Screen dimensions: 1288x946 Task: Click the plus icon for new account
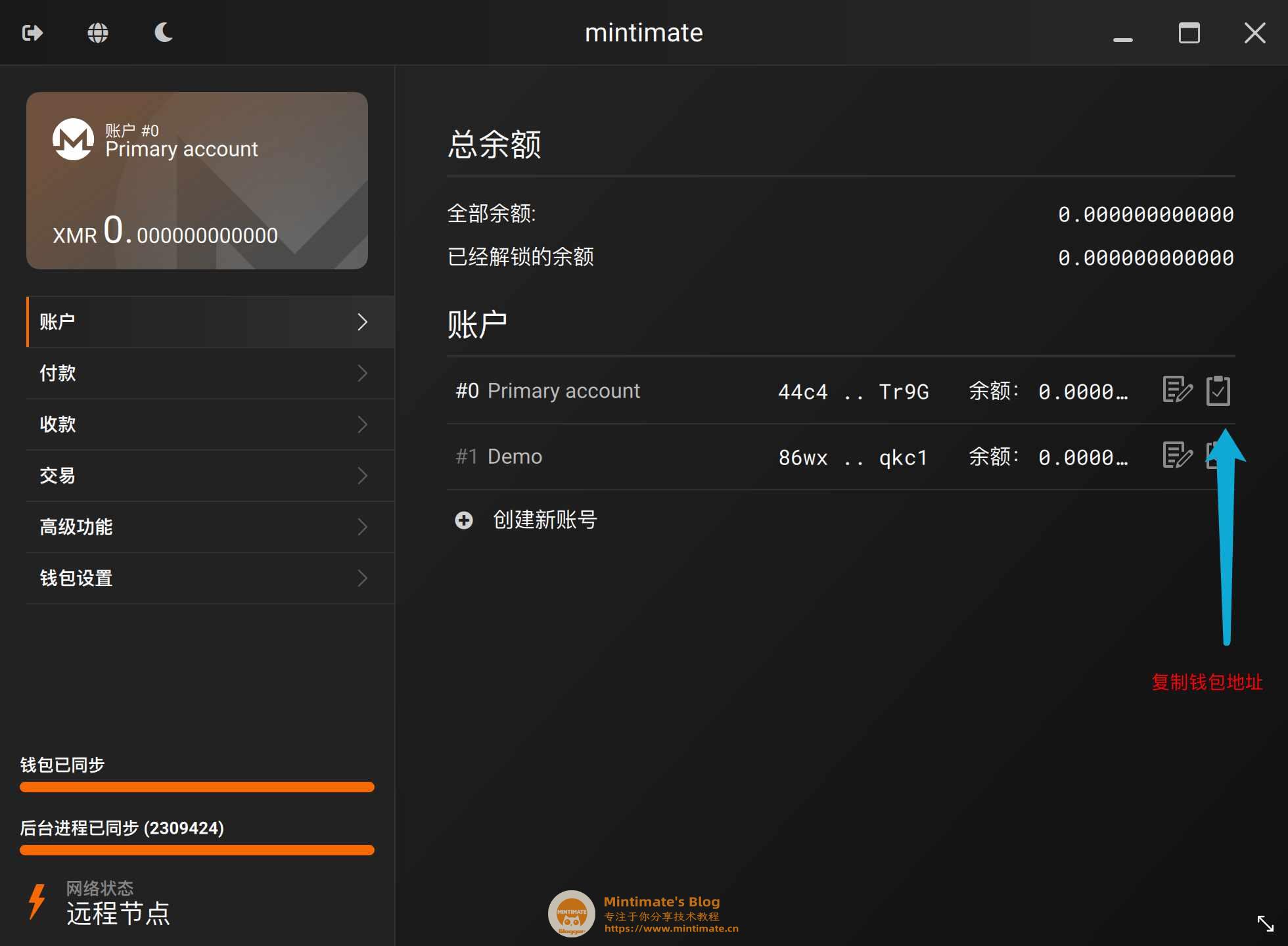point(464,520)
